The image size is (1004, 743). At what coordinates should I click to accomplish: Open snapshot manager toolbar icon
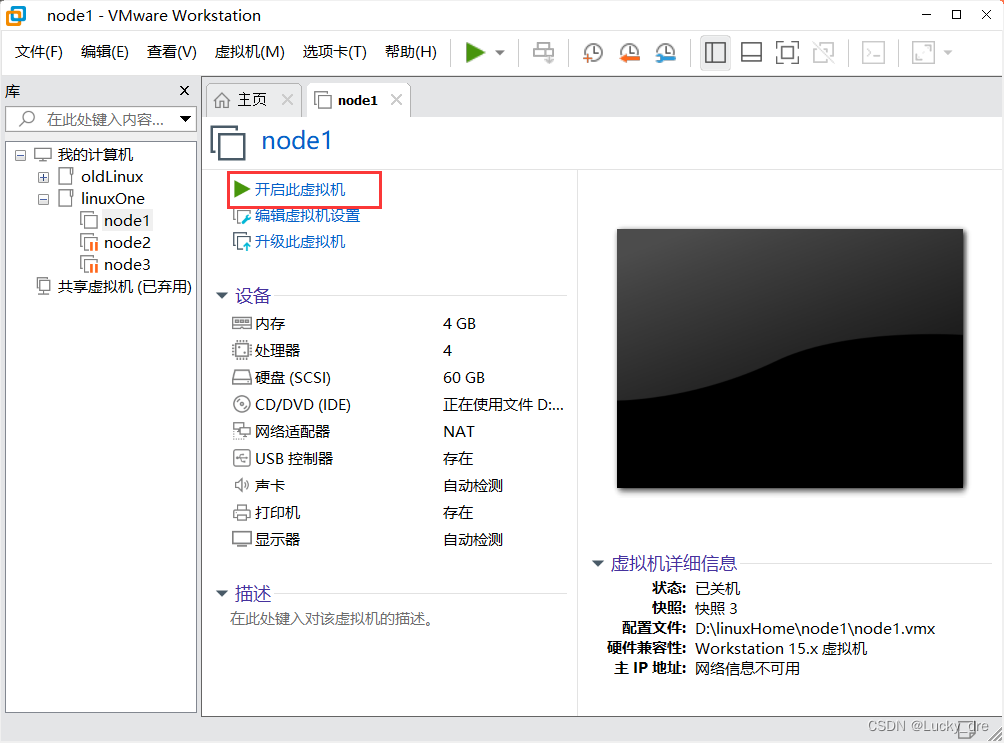click(666, 53)
